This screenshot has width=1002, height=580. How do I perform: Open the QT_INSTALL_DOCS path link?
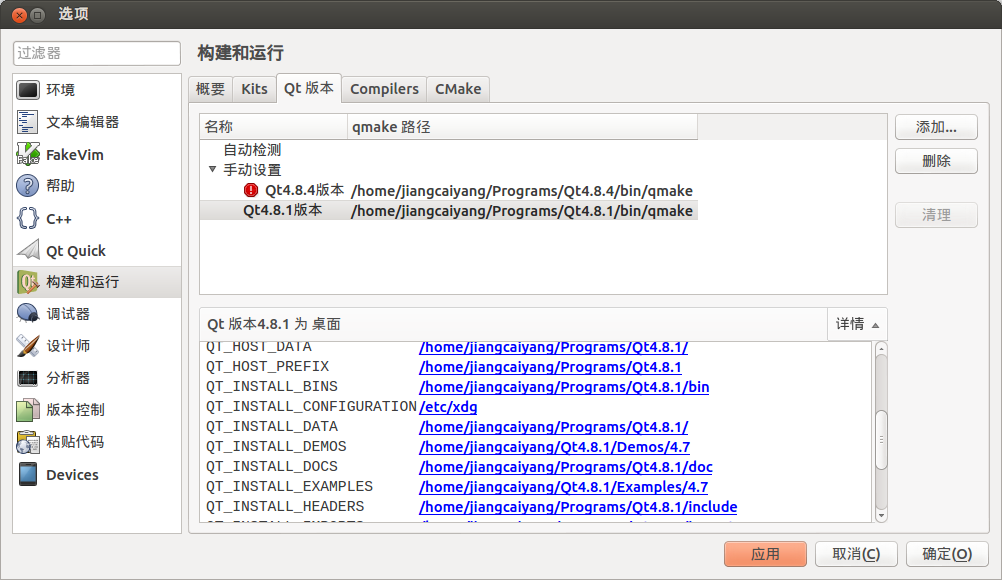pyautogui.click(x=566, y=466)
